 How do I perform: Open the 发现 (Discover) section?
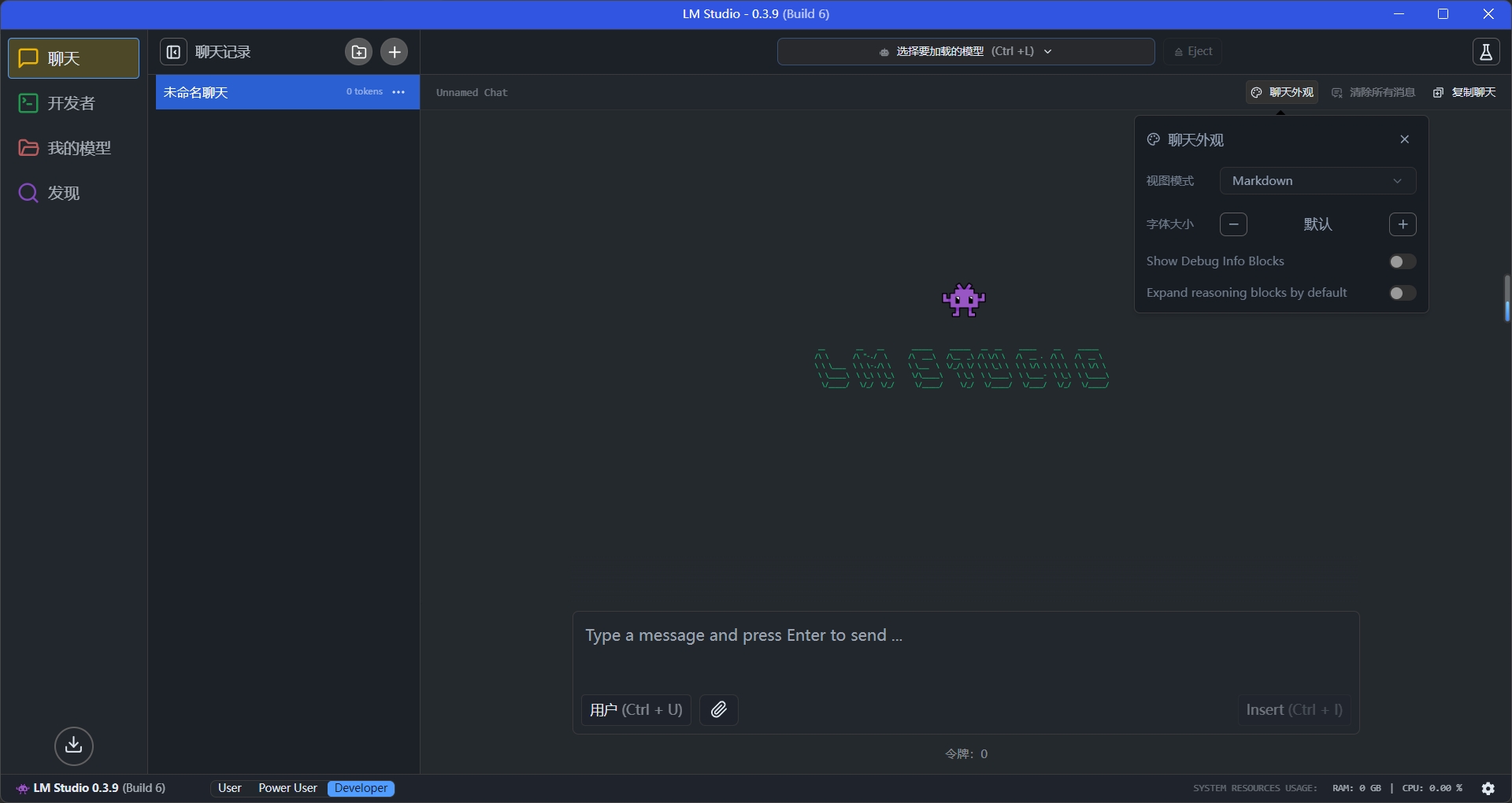pyautogui.click(x=73, y=193)
